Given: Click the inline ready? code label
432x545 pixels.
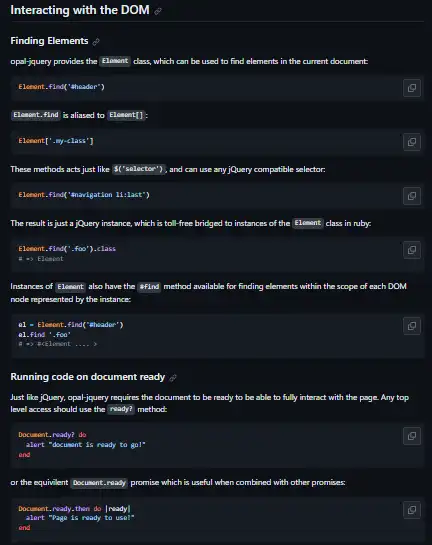Looking at the screenshot, I should point(121,409).
